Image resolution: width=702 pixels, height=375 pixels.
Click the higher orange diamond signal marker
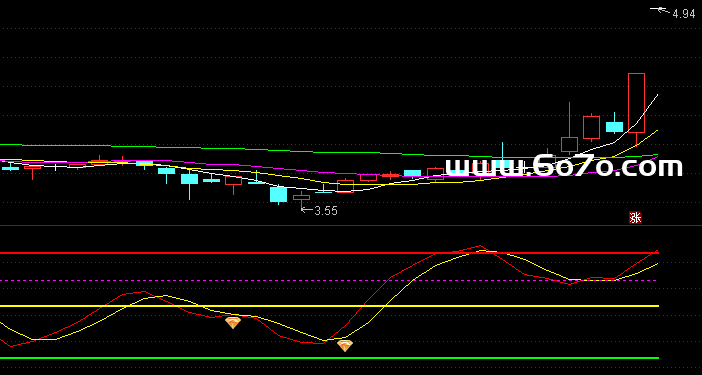pos(233,323)
